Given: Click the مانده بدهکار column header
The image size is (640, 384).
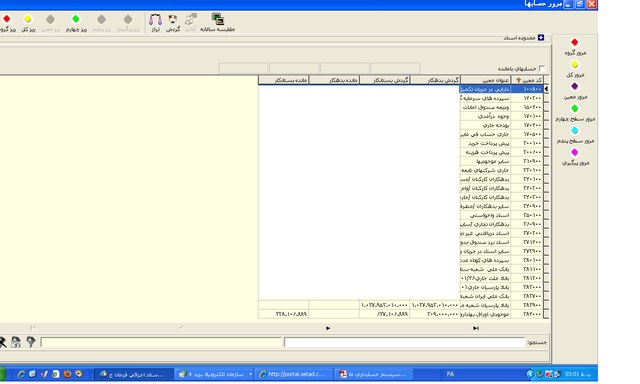Looking at the screenshot, I should pyautogui.click(x=334, y=80).
